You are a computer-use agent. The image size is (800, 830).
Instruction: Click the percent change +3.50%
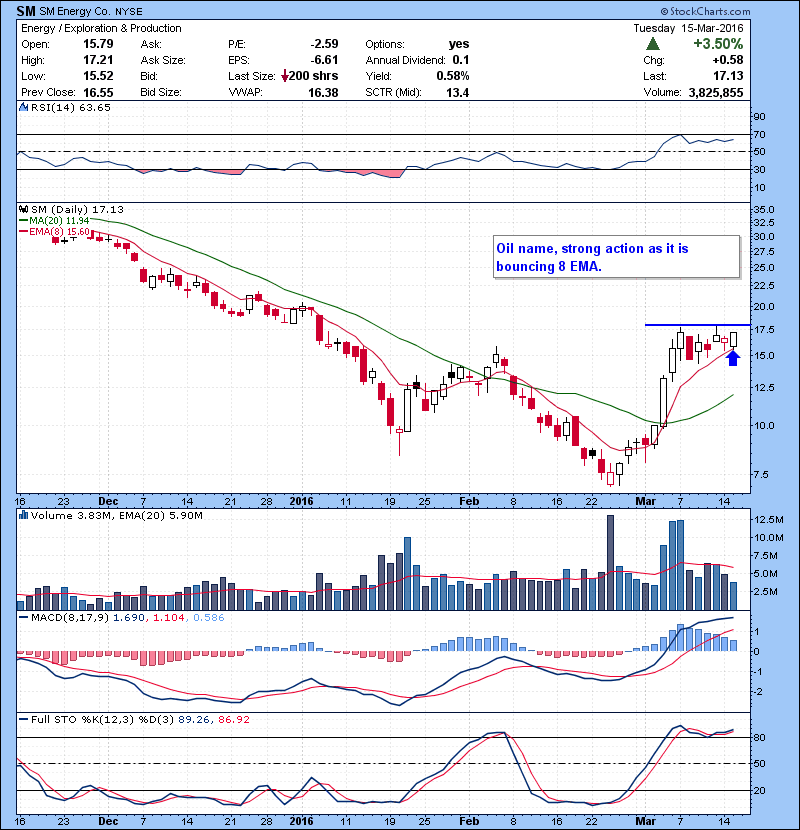[718, 43]
